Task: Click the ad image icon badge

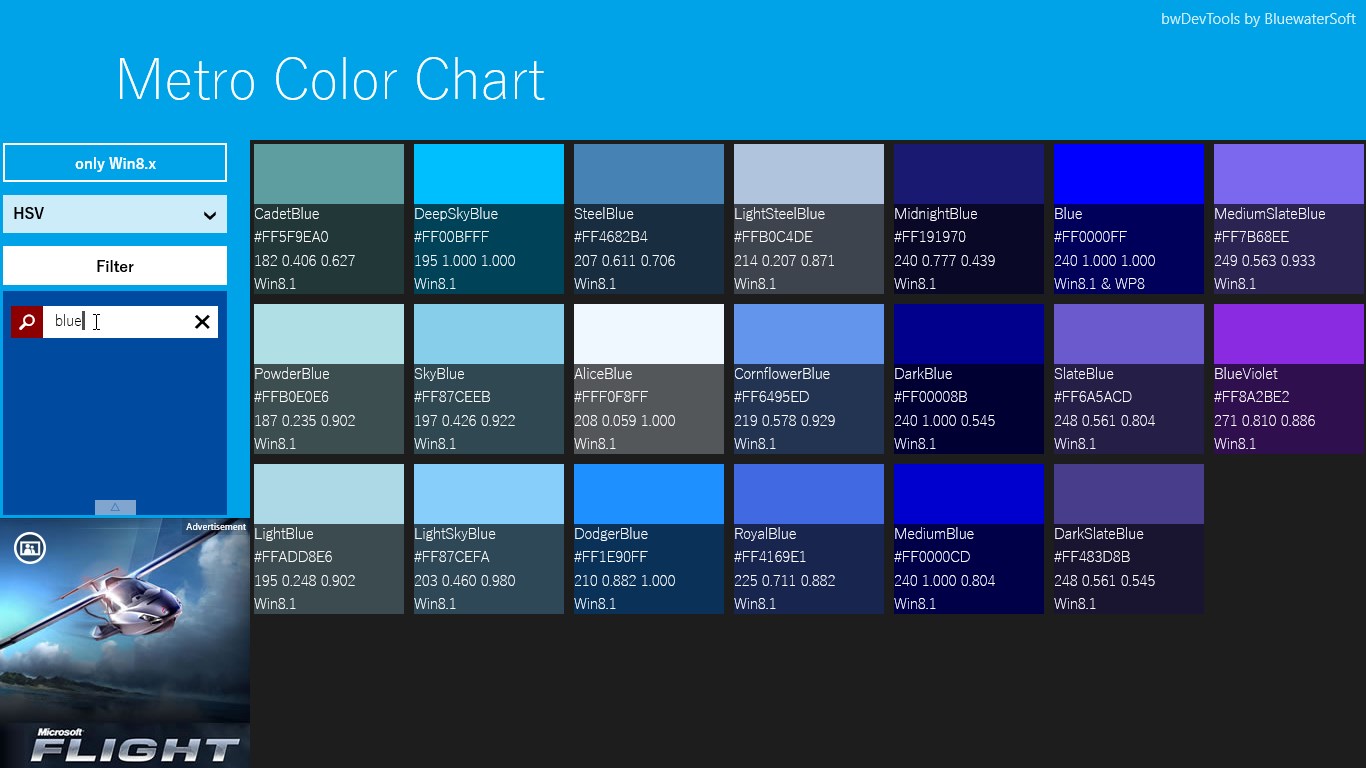Action: (30, 548)
